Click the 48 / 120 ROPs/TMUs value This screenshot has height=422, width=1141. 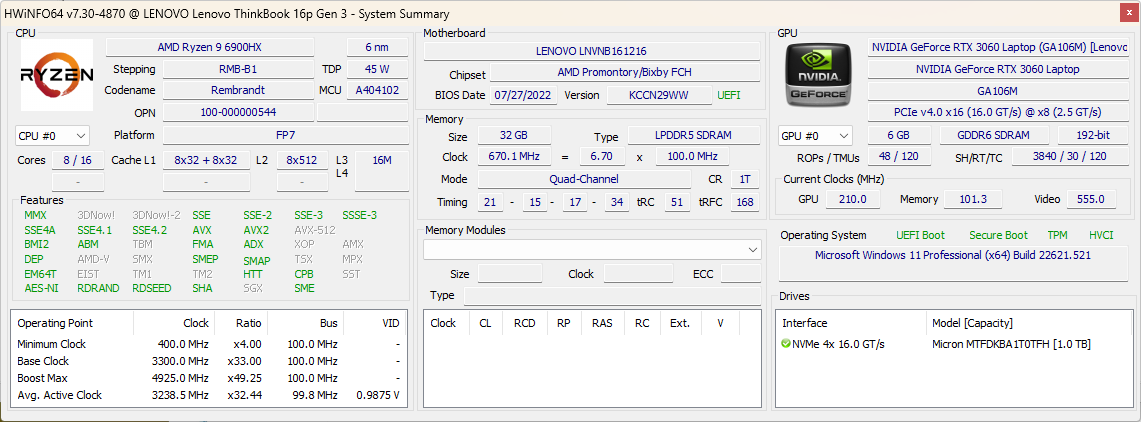click(x=899, y=157)
